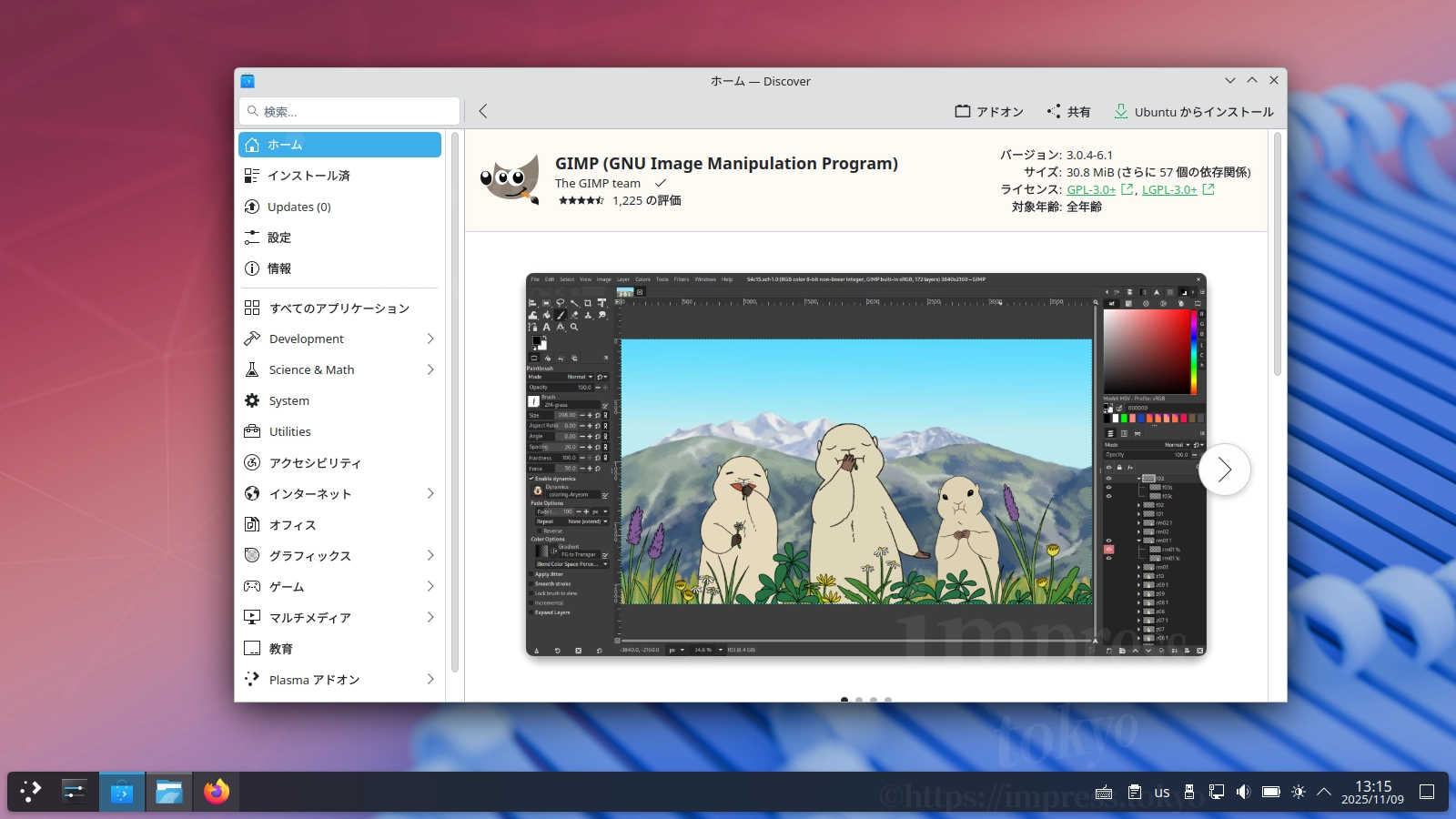The image size is (1456, 819).
Task: Open Updates (0) in sidebar
Action: click(339, 207)
